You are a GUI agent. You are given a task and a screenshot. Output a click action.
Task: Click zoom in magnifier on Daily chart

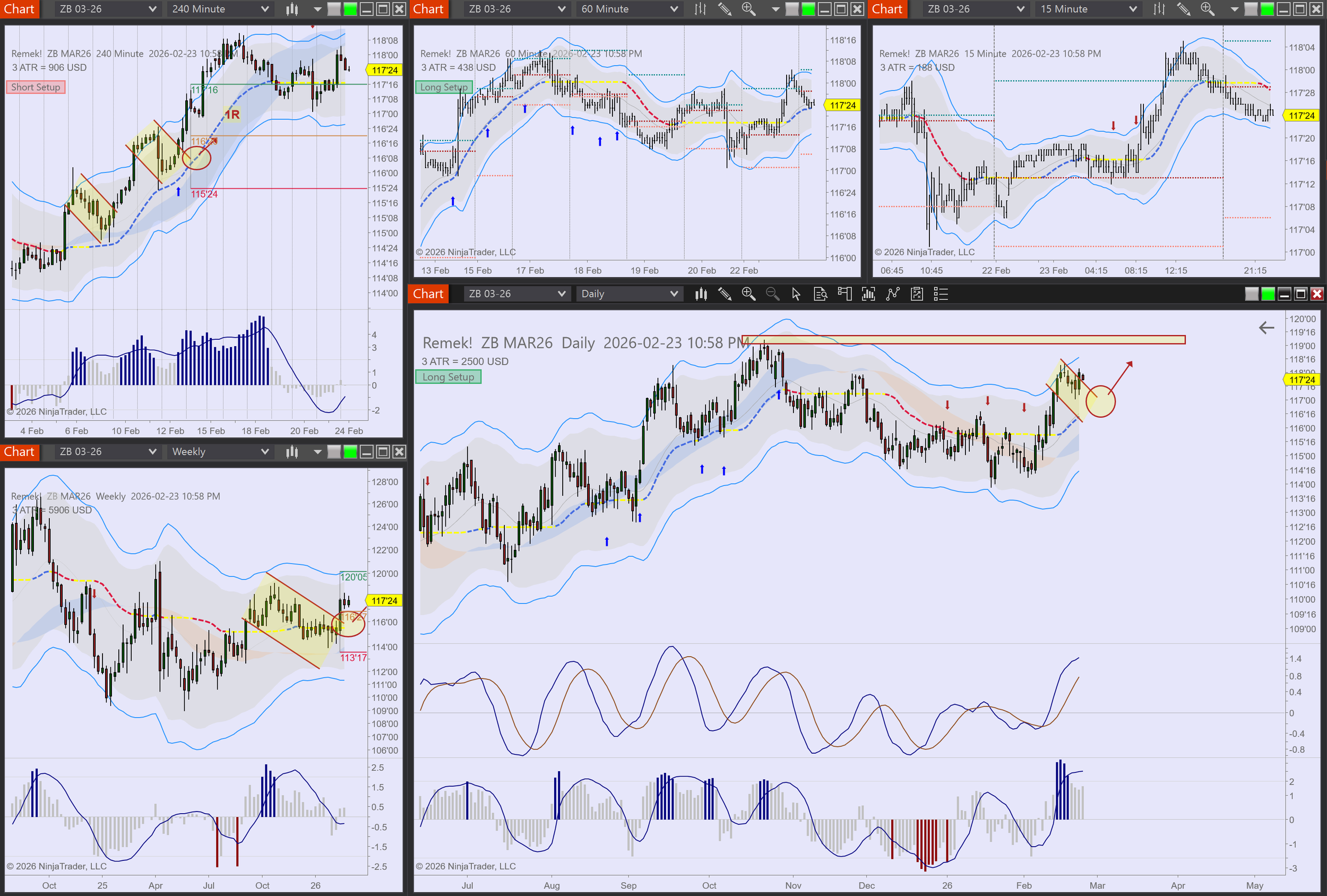pyautogui.click(x=748, y=294)
